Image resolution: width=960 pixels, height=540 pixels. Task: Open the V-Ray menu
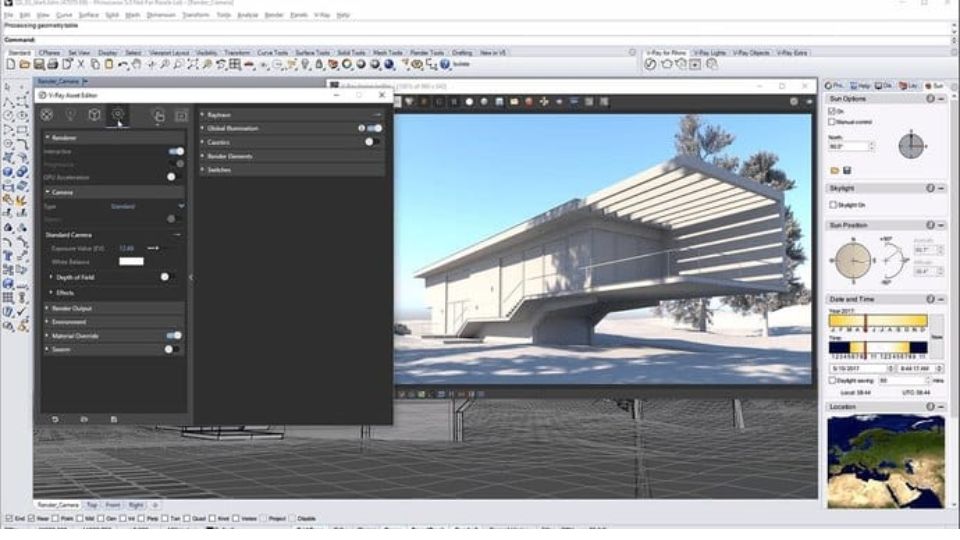point(322,15)
